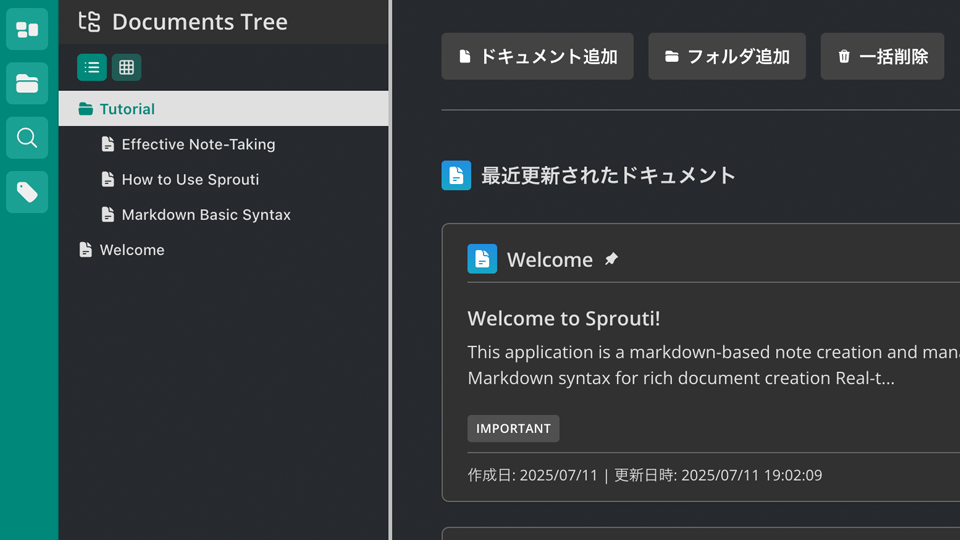Click the Welcome to Sprouti! heading
The image size is (960, 540).
click(x=564, y=318)
